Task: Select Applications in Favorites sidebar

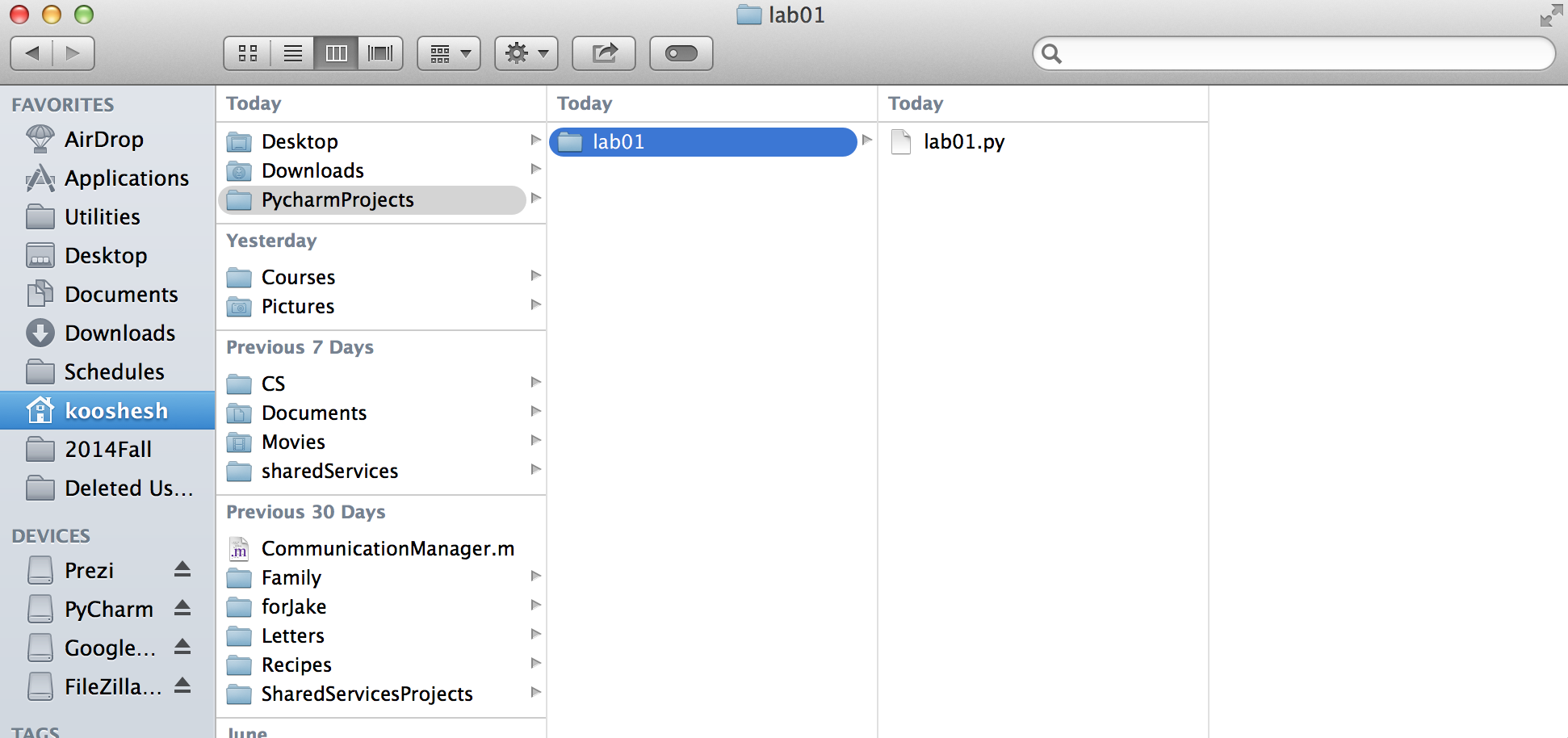Action: pyautogui.click(x=126, y=178)
